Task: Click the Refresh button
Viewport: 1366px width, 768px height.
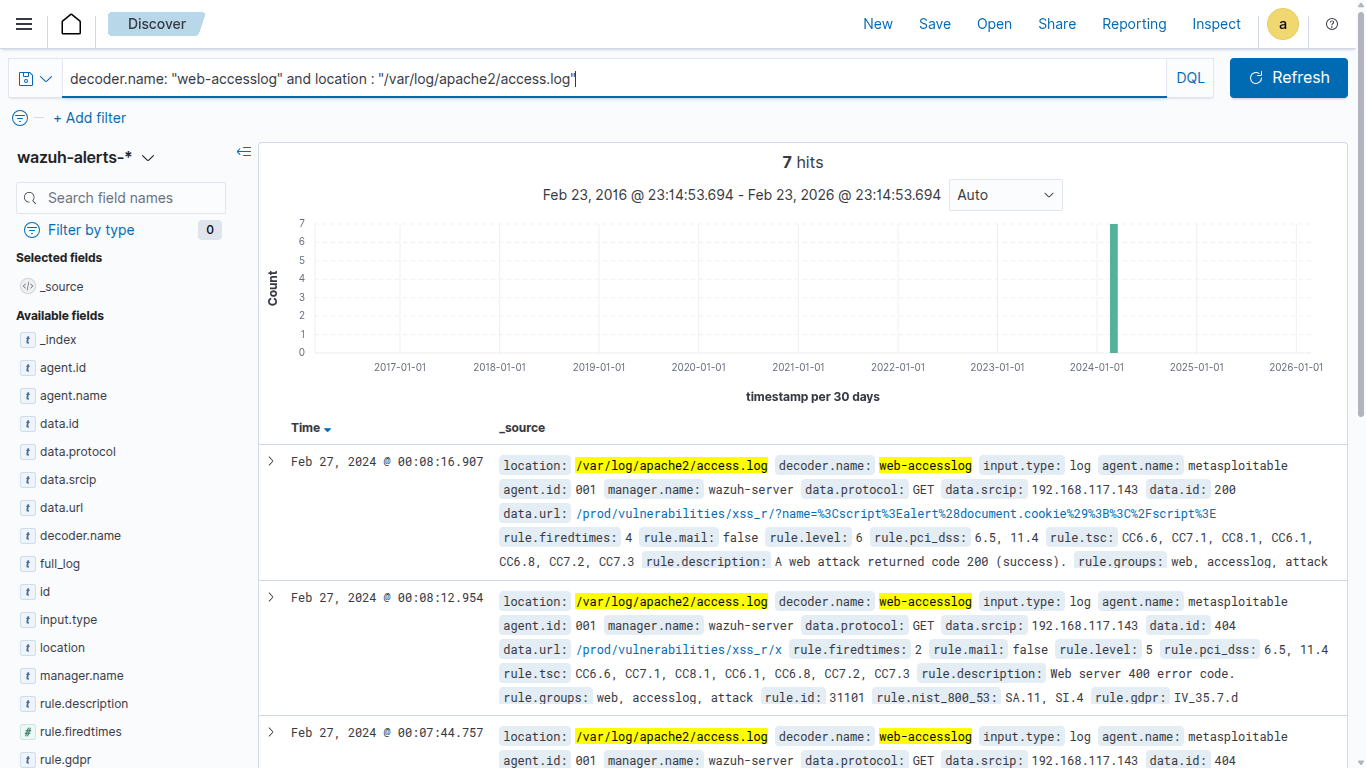Action: pos(1288,78)
